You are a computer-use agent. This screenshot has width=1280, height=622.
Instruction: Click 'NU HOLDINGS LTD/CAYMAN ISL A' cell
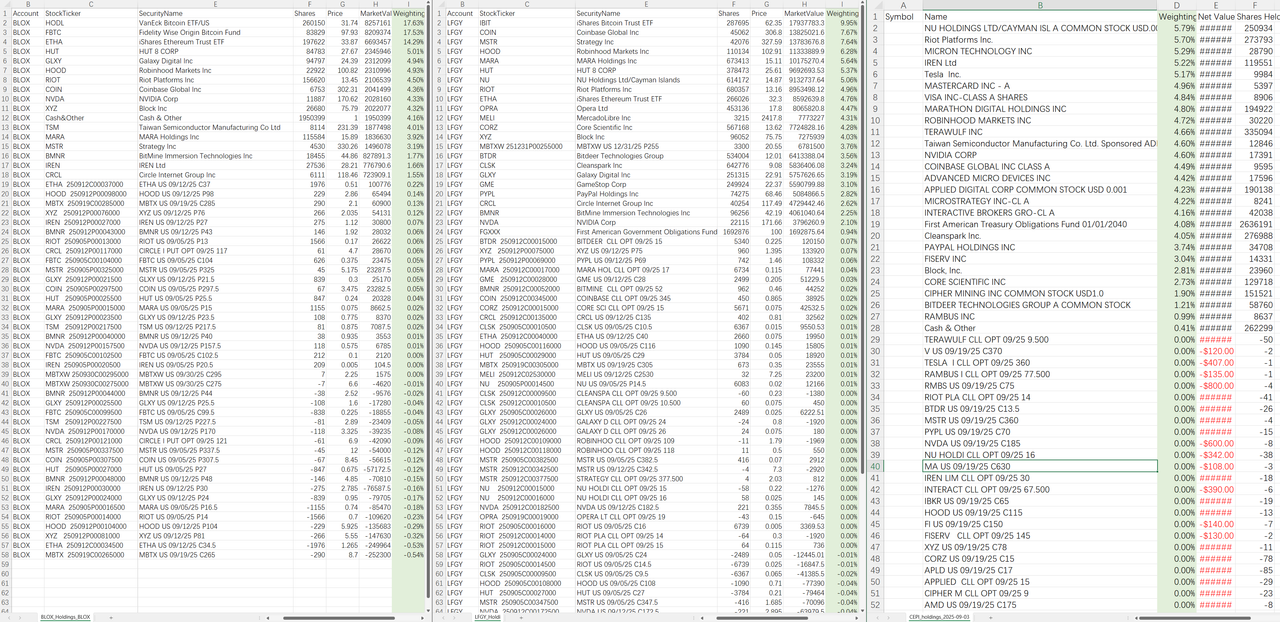(x=1040, y=28)
